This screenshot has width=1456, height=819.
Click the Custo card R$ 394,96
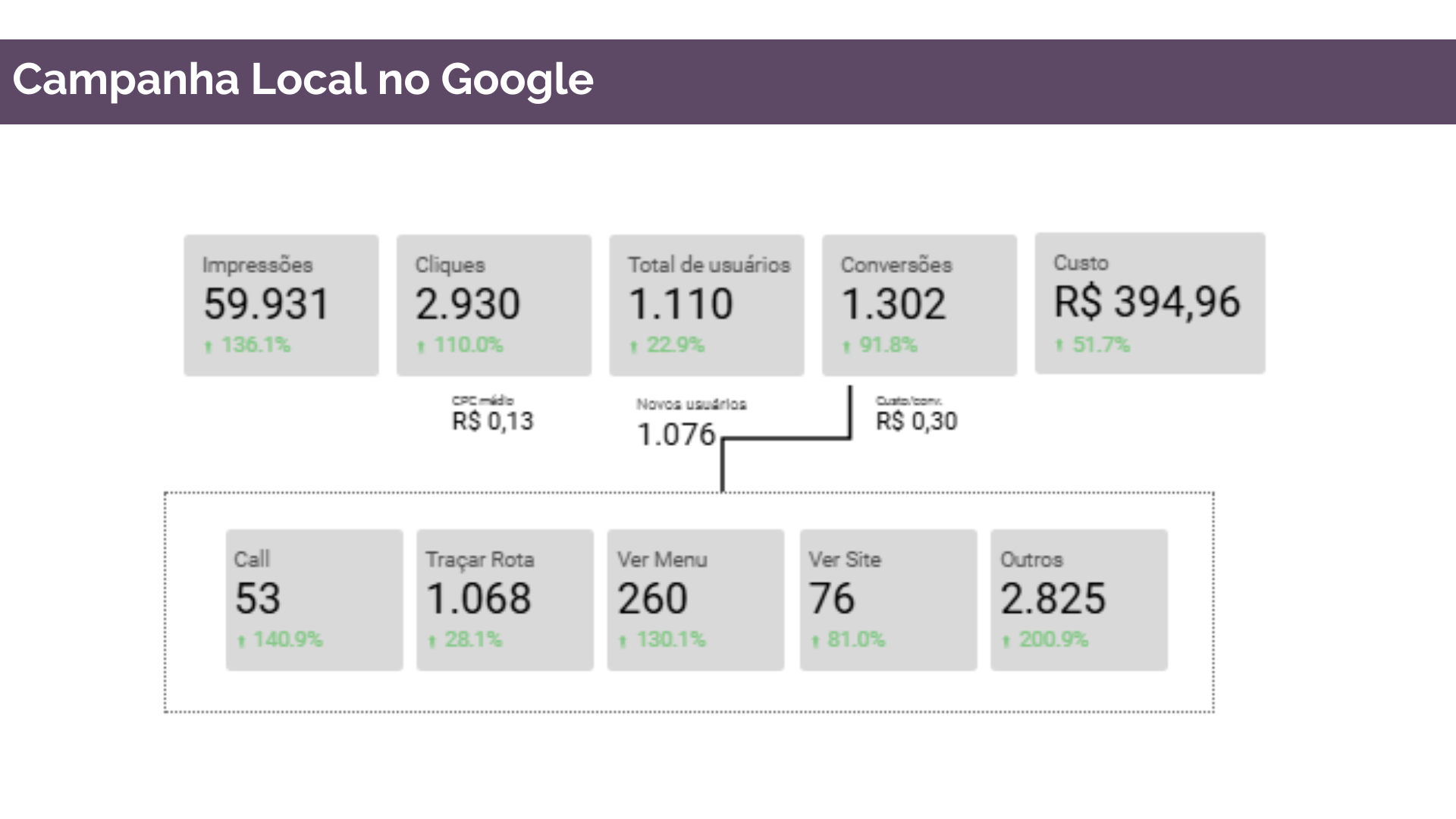[x=1150, y=303]
